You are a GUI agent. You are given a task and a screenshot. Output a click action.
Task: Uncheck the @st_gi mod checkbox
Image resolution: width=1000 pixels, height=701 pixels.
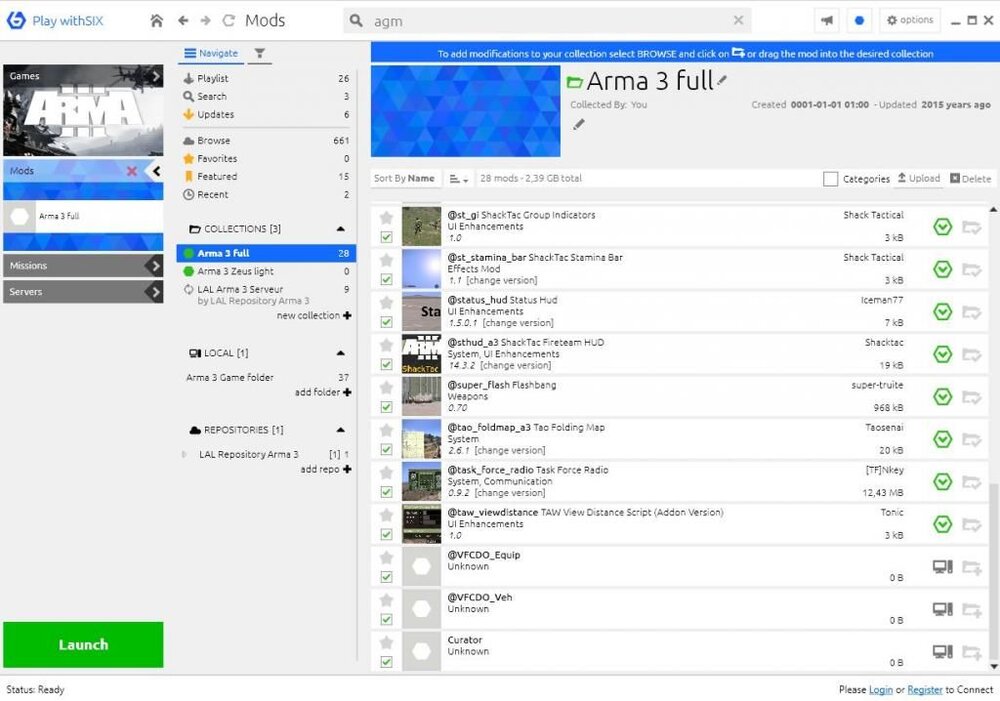(x=386, y=237)
